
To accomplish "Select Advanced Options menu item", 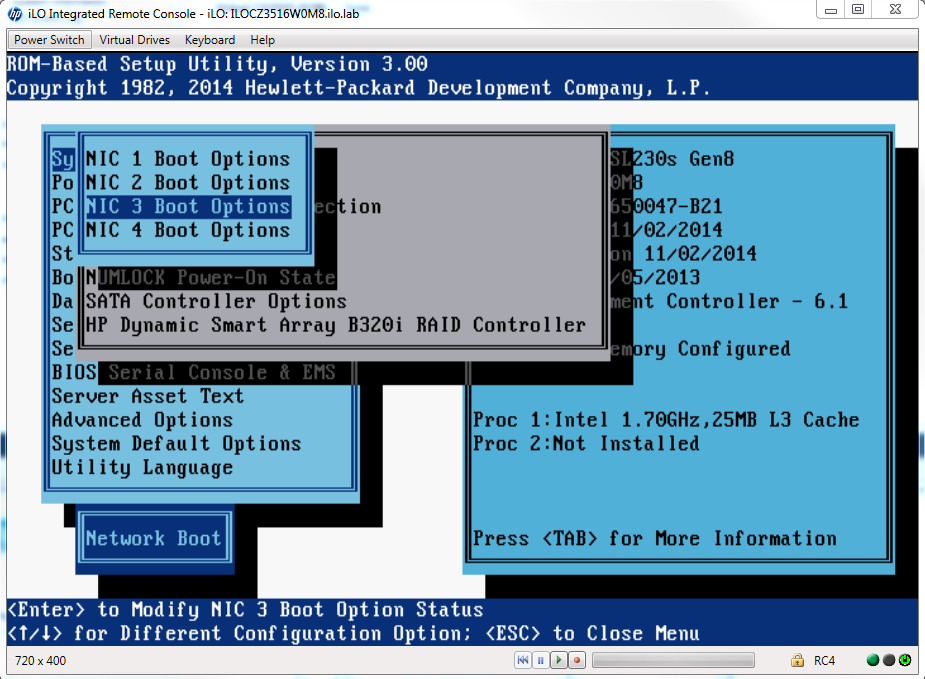I will pos(142,420).
